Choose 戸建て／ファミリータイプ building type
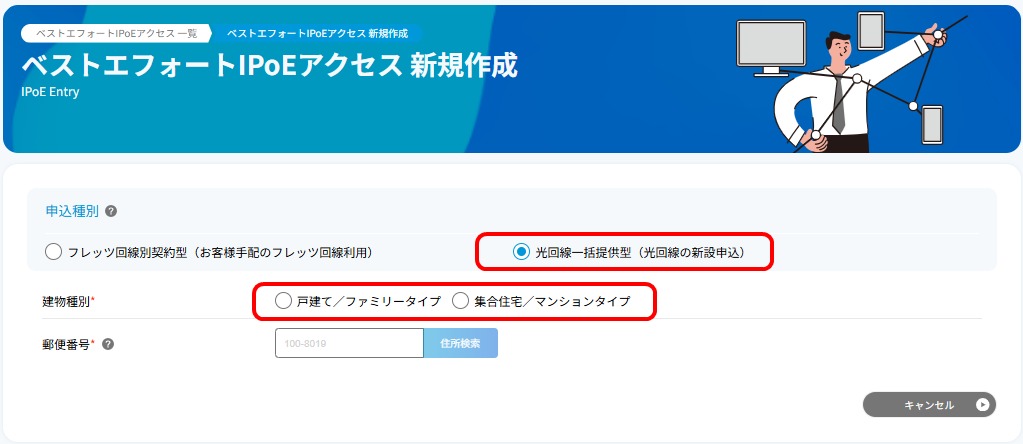 click(283, 301)
